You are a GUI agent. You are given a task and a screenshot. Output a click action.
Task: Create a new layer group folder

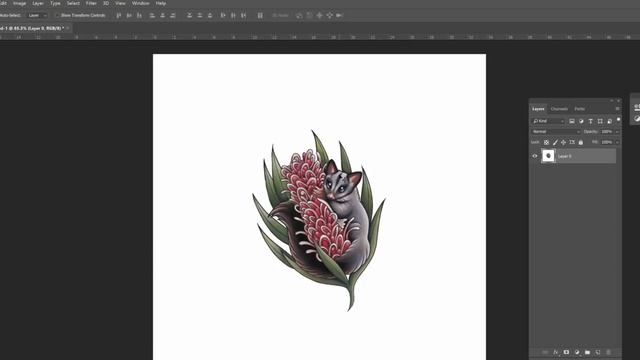587,352
